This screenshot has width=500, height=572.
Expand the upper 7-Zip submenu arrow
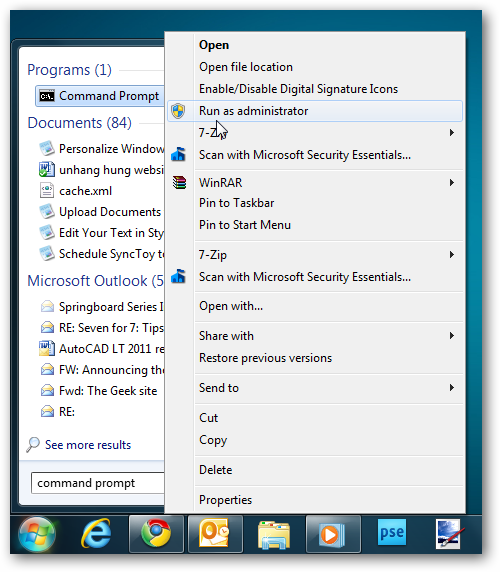pos(452,132)
